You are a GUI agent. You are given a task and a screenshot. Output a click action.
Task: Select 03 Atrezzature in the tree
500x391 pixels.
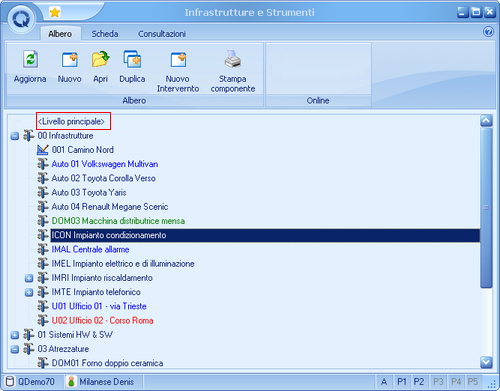(63, 349)
